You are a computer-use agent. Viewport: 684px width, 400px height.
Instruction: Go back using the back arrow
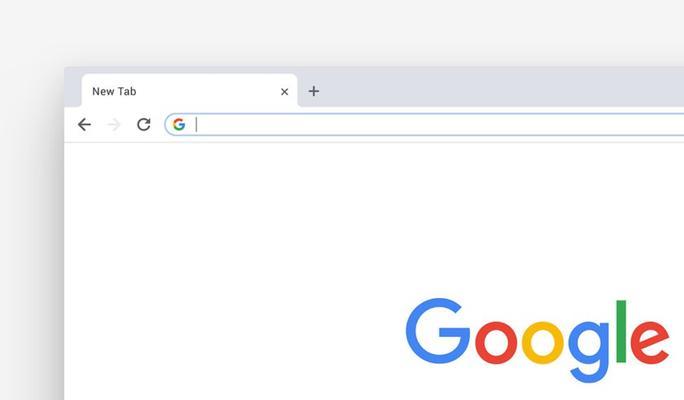[x=84, y=125]
